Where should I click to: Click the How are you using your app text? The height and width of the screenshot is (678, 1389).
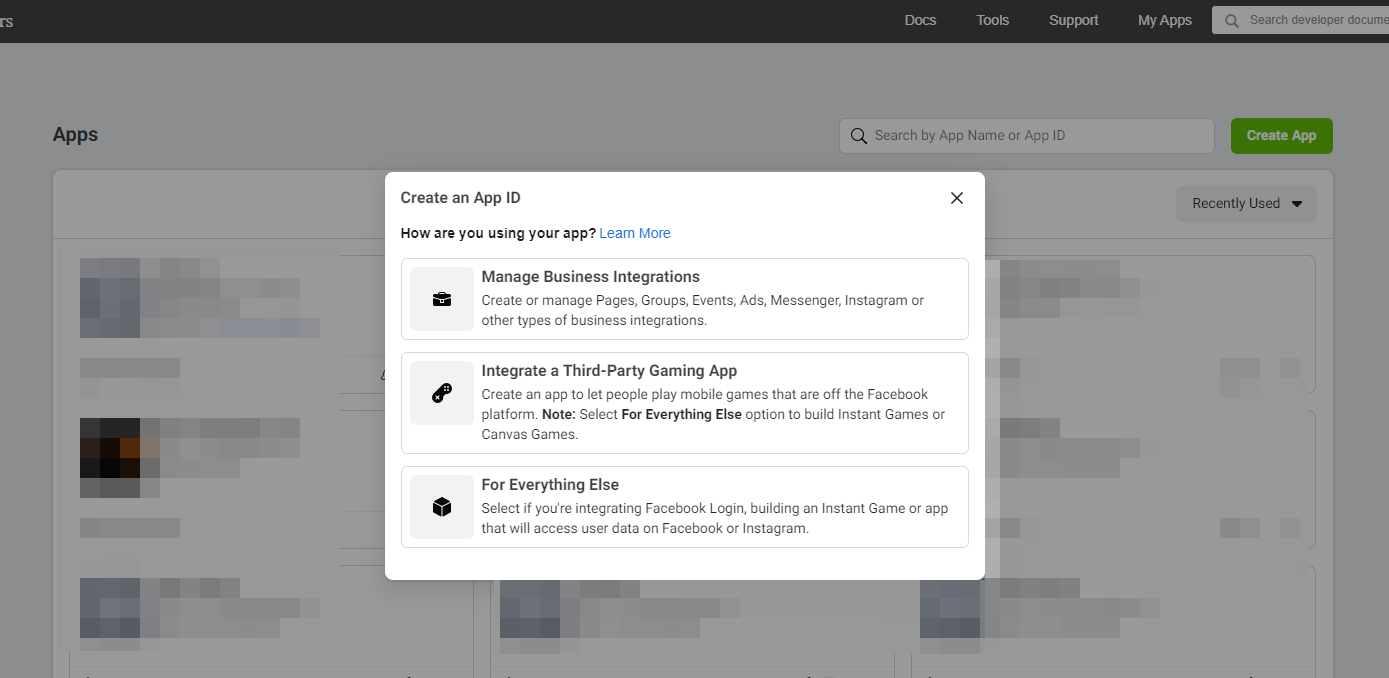coord(498,233)
